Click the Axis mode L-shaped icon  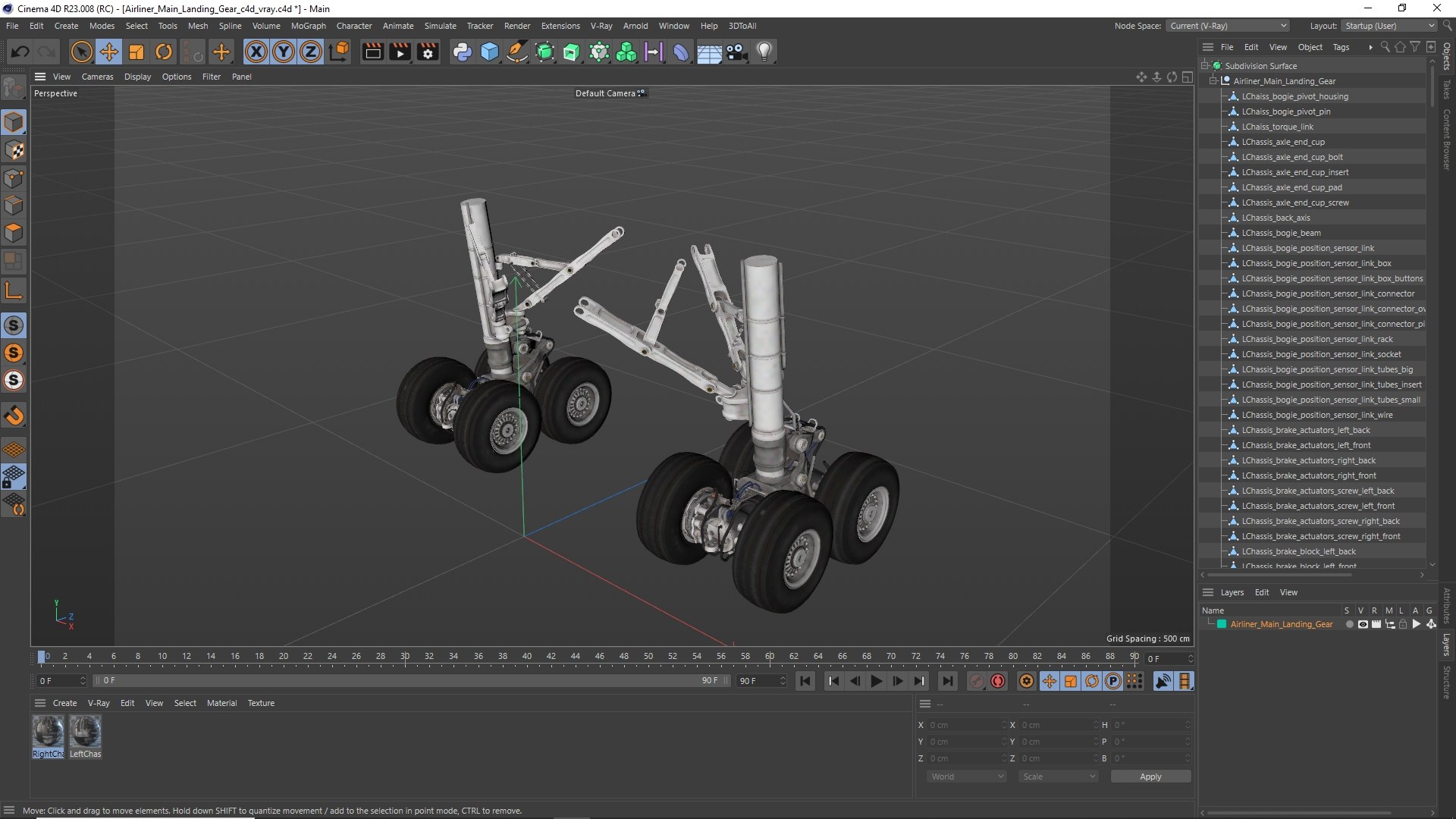coord(14,290)
